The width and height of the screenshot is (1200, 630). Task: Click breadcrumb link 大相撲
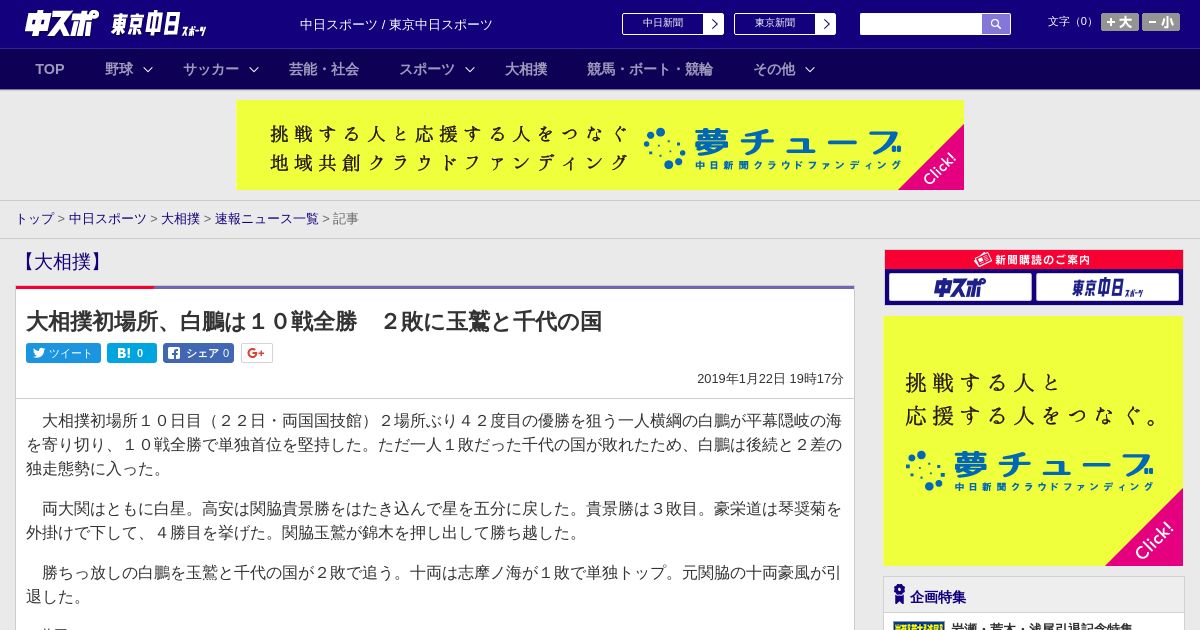[x=181, y=218]
